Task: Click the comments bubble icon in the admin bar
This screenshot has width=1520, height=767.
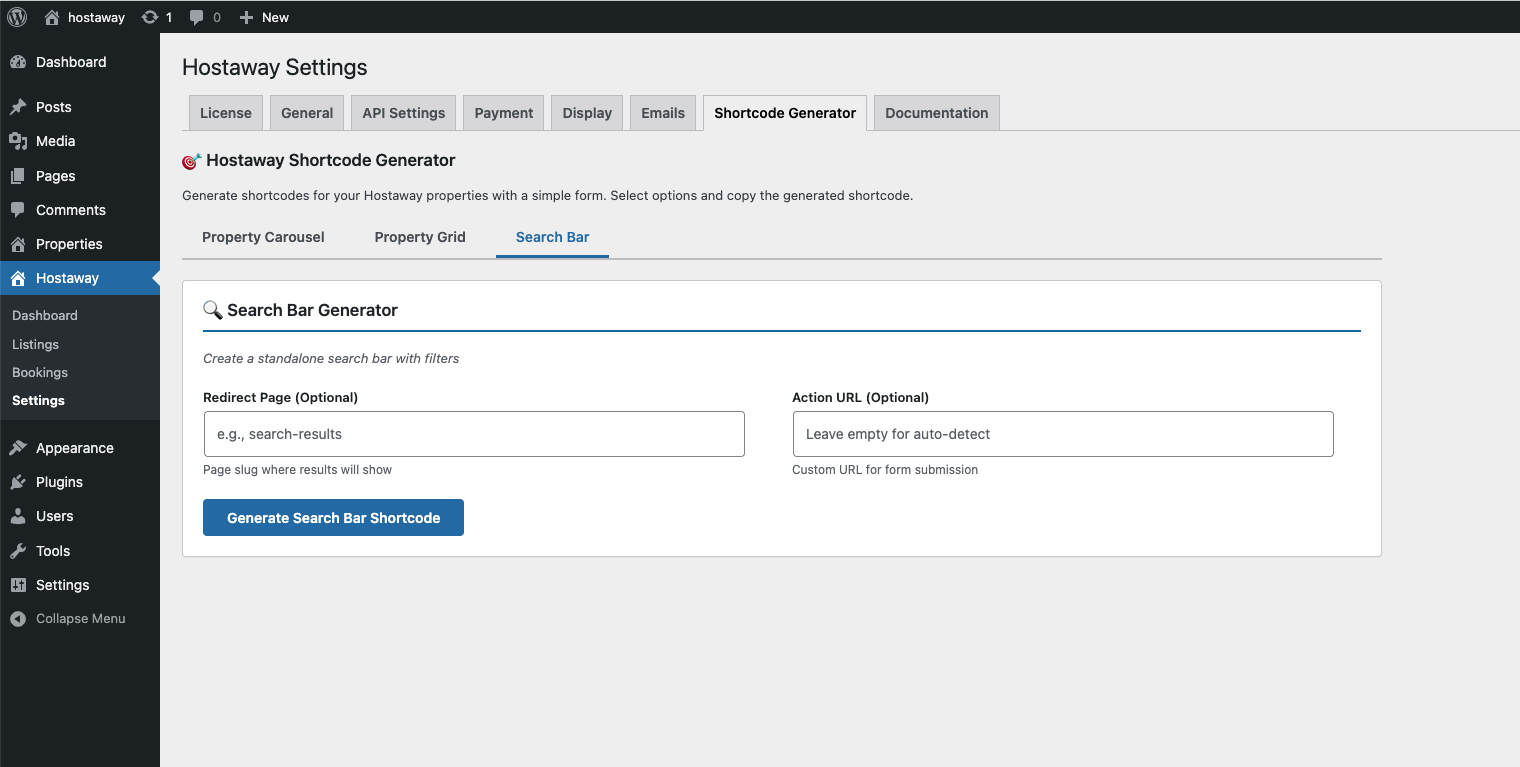Action: click(x=196, y=16)
